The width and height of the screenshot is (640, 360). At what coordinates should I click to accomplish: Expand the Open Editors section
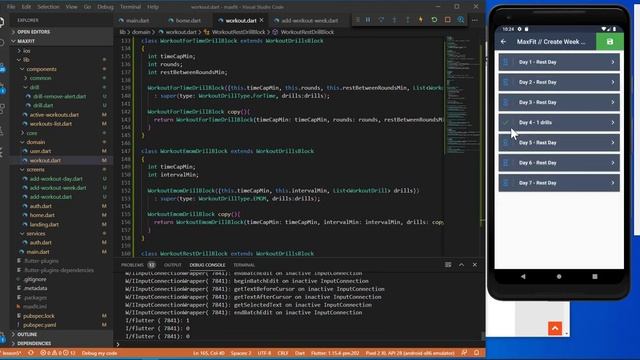pyautogui.click(x=33, y=32)
